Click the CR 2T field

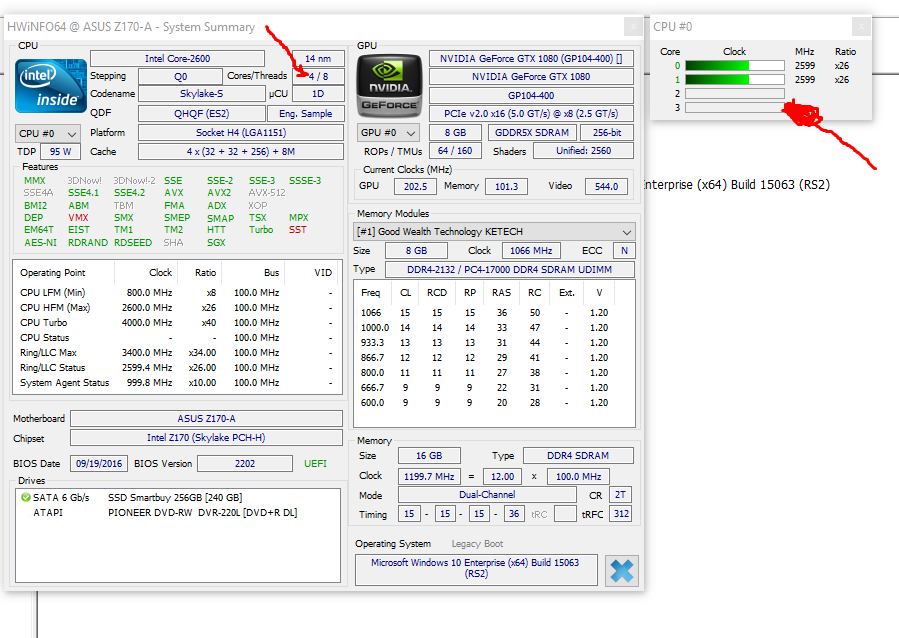pyautogui.click(x=620, y=495)
